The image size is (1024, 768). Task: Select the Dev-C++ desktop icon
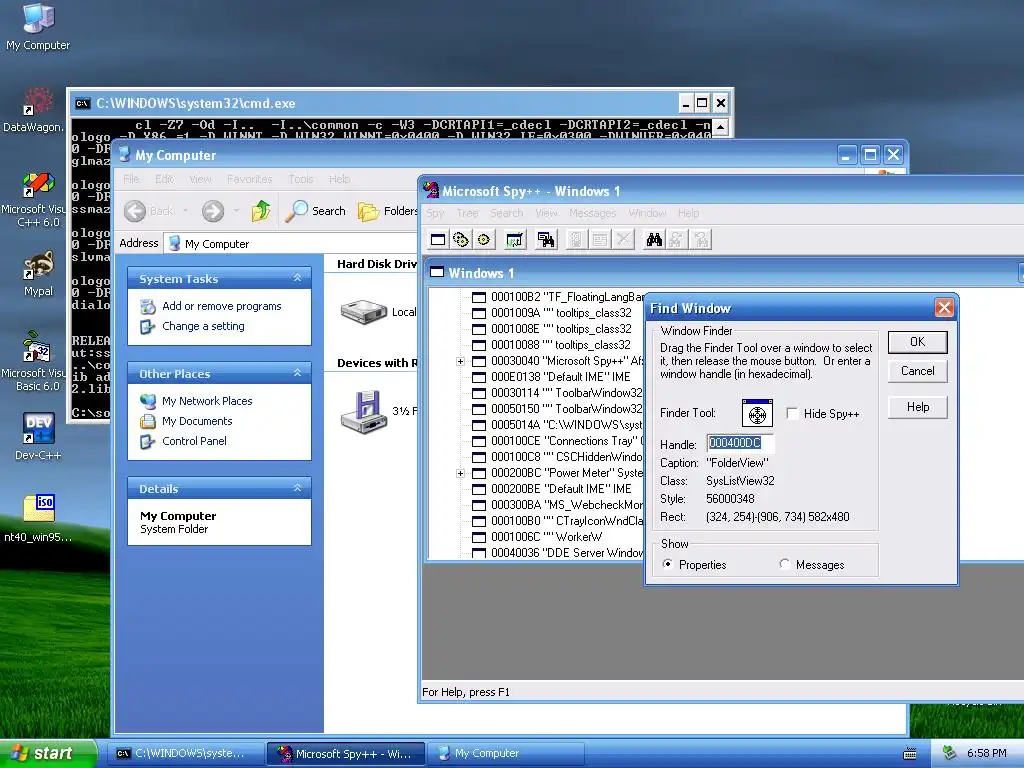tap(38, 436)
